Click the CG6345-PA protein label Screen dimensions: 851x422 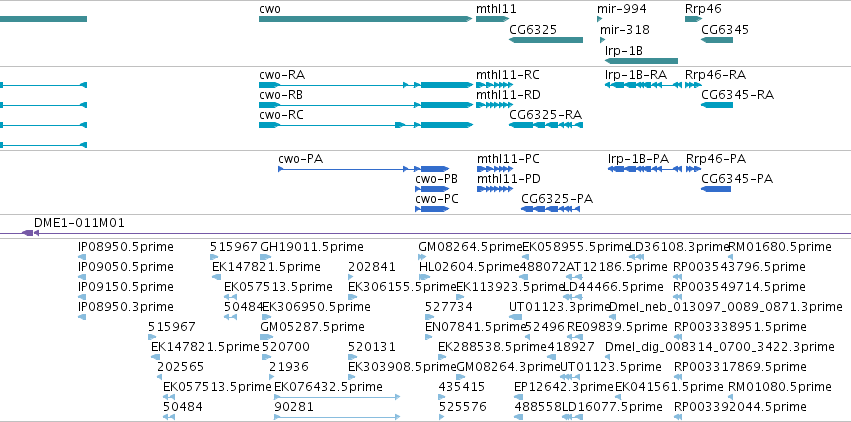click(x=737, y=179)
